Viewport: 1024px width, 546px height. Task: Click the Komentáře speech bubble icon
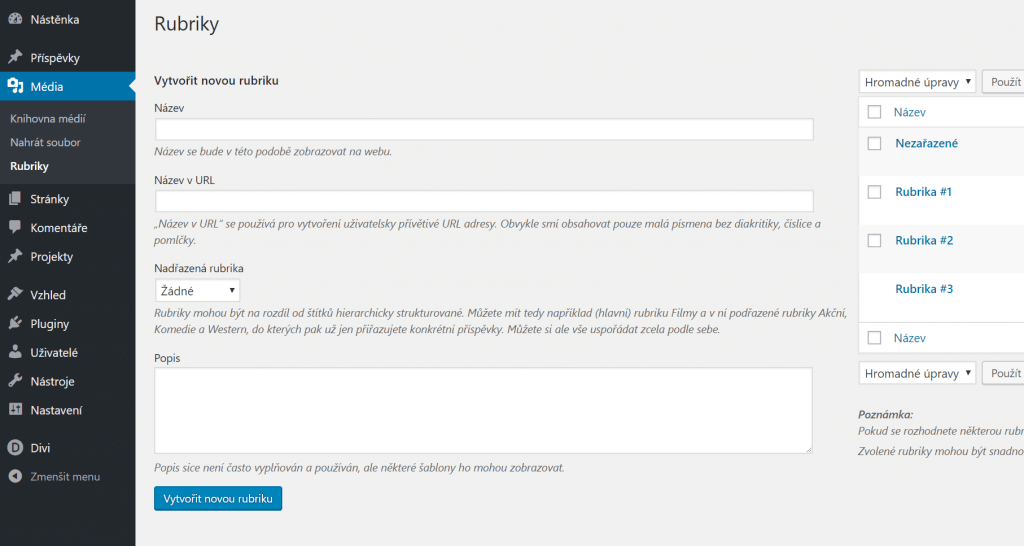coord(15,227)
